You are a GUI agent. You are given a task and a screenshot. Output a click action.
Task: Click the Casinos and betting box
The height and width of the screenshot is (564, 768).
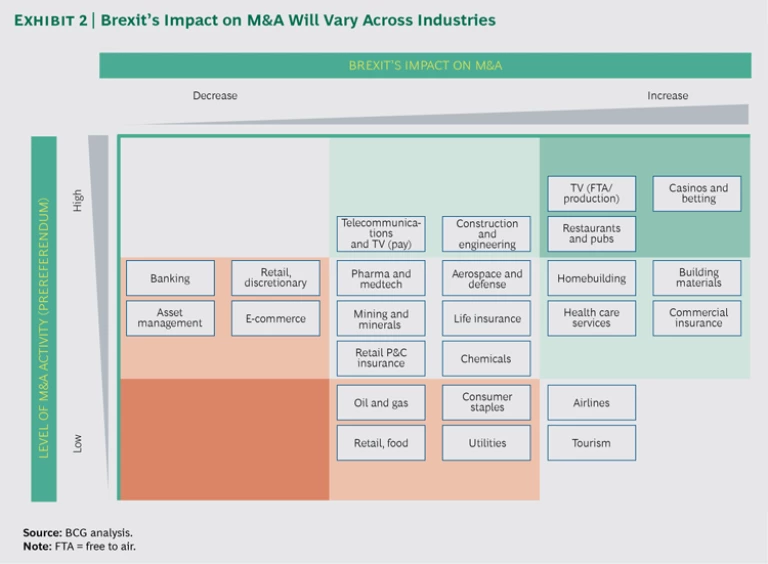[697, 193]
